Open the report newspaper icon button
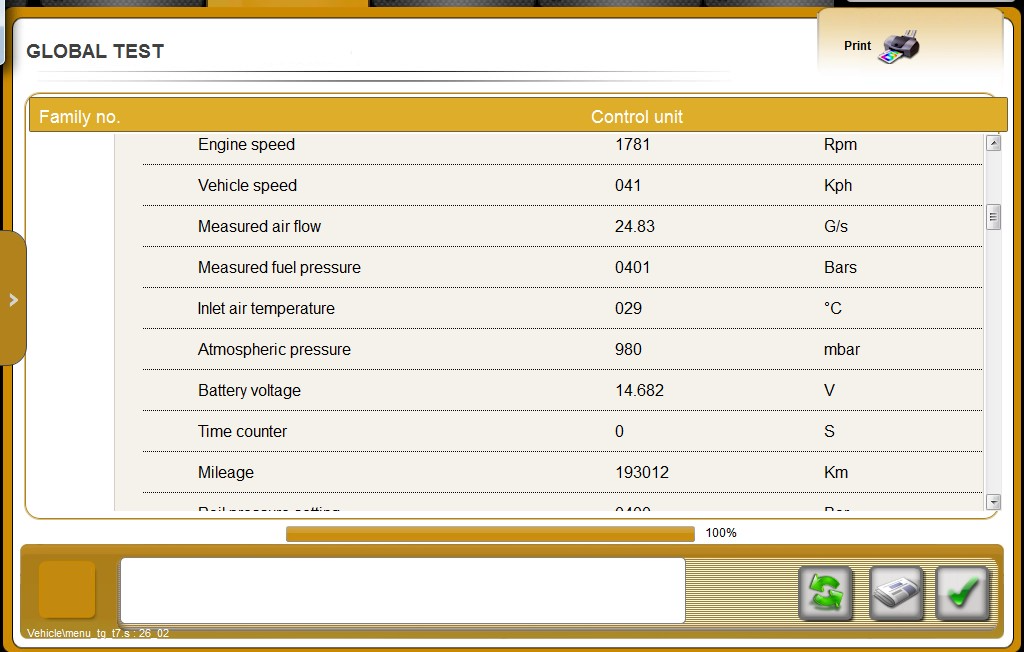This screenshot has height=652, width=1024. [897, 593]
